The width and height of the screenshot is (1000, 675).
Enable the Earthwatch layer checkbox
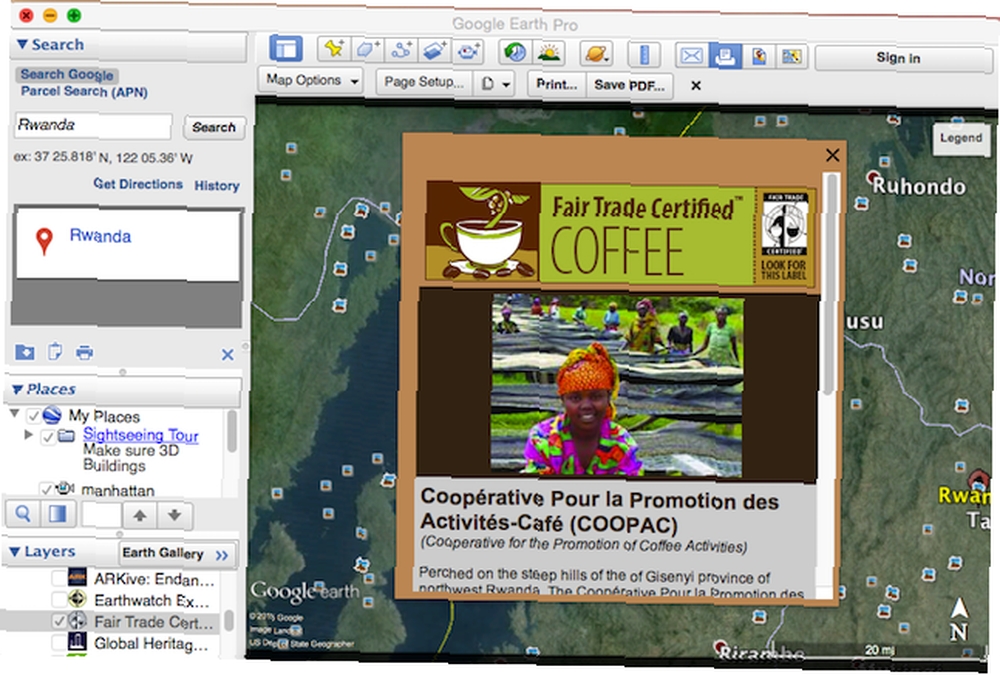pos(59,599)
